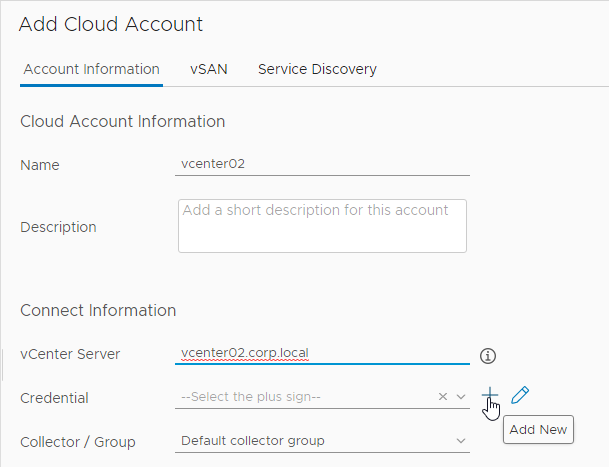Clear the Credential selection with the X

tap(443, 397)
